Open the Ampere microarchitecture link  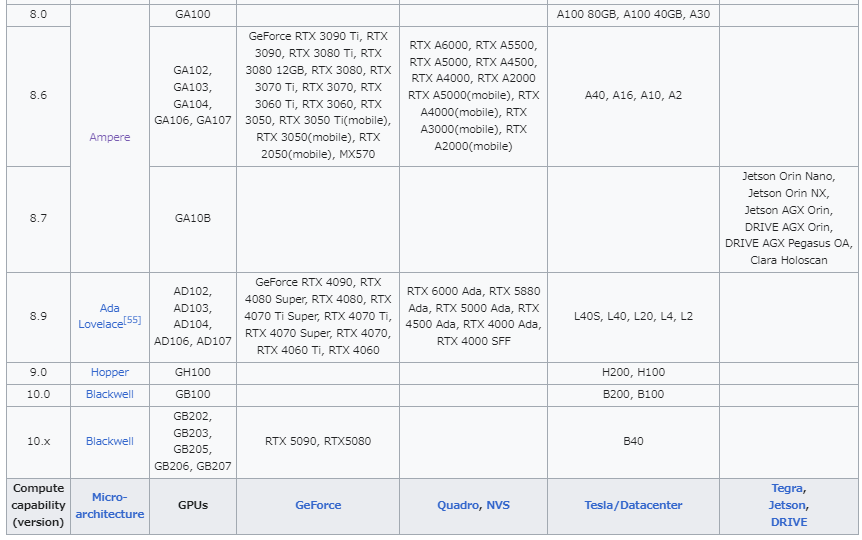[x=109, y=137]
